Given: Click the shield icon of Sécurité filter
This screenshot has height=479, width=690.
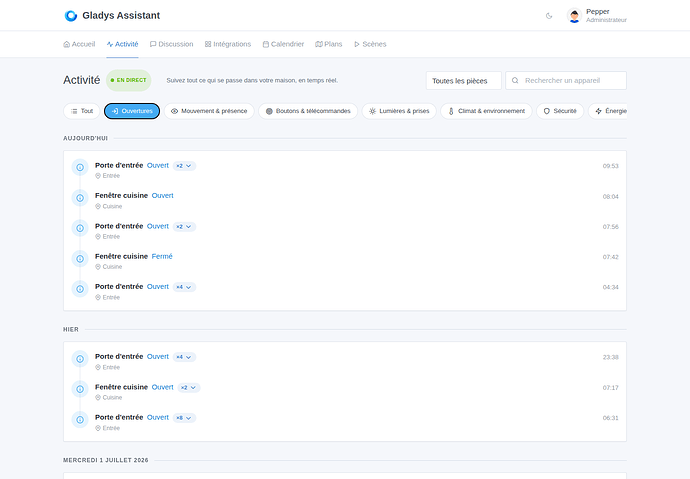Looking at the screenshot, I should pyautogui.click(x=547, y=111).
